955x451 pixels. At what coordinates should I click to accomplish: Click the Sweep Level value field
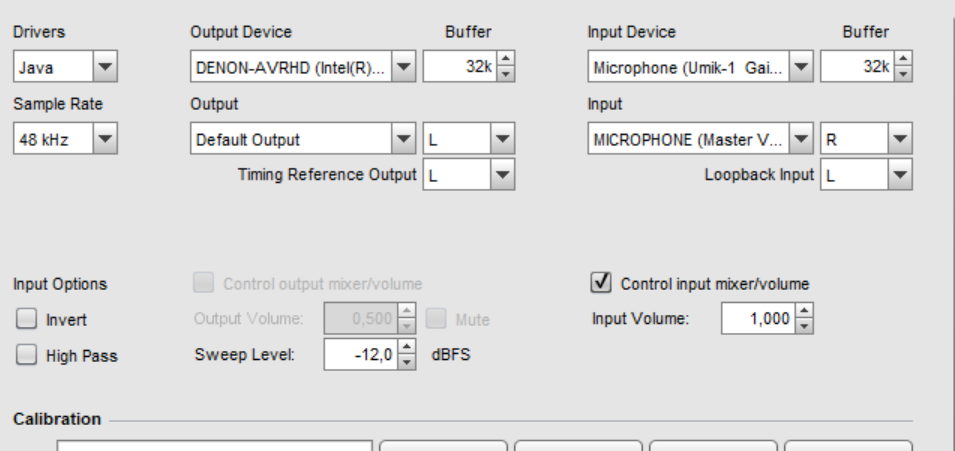(360, 355)
